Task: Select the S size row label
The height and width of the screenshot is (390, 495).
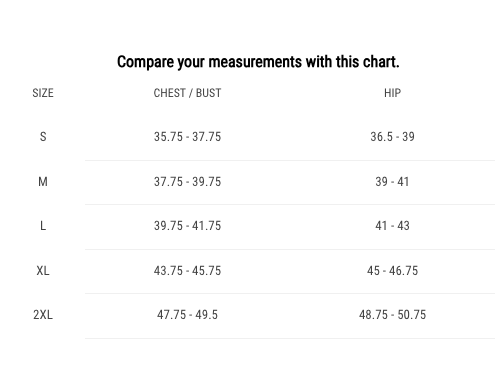Action: click(43, 137)
